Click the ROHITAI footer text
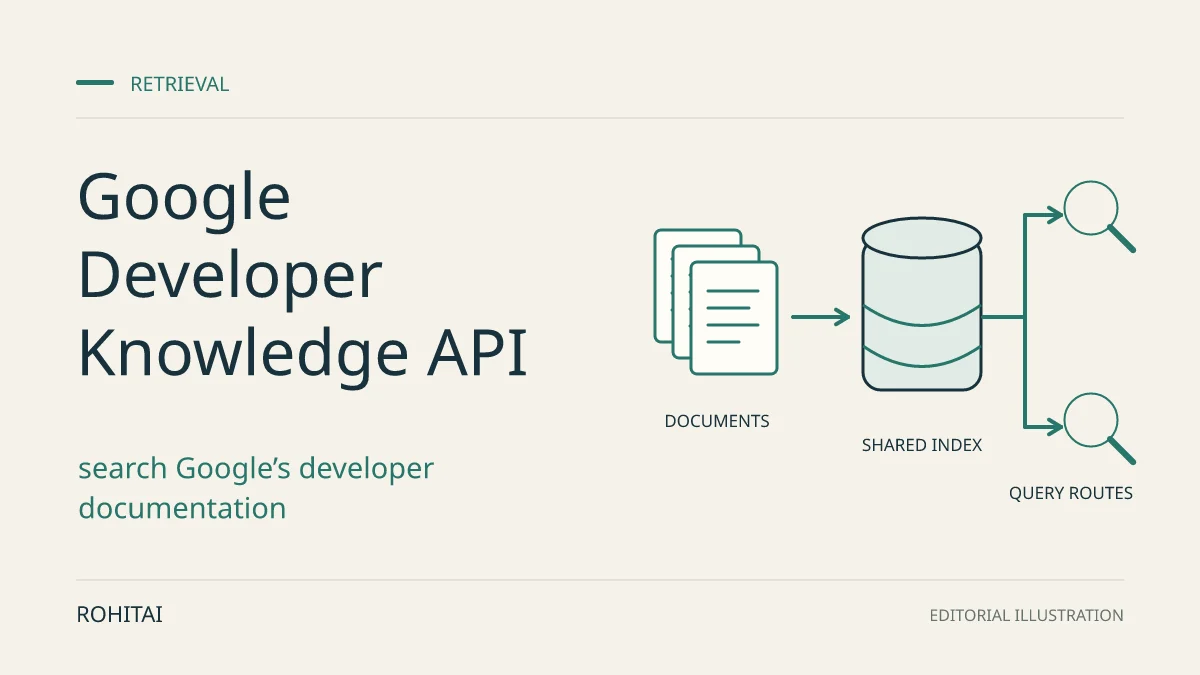Image resolution: width=1200 pixels, height=675 pixels. click(119, 615)
